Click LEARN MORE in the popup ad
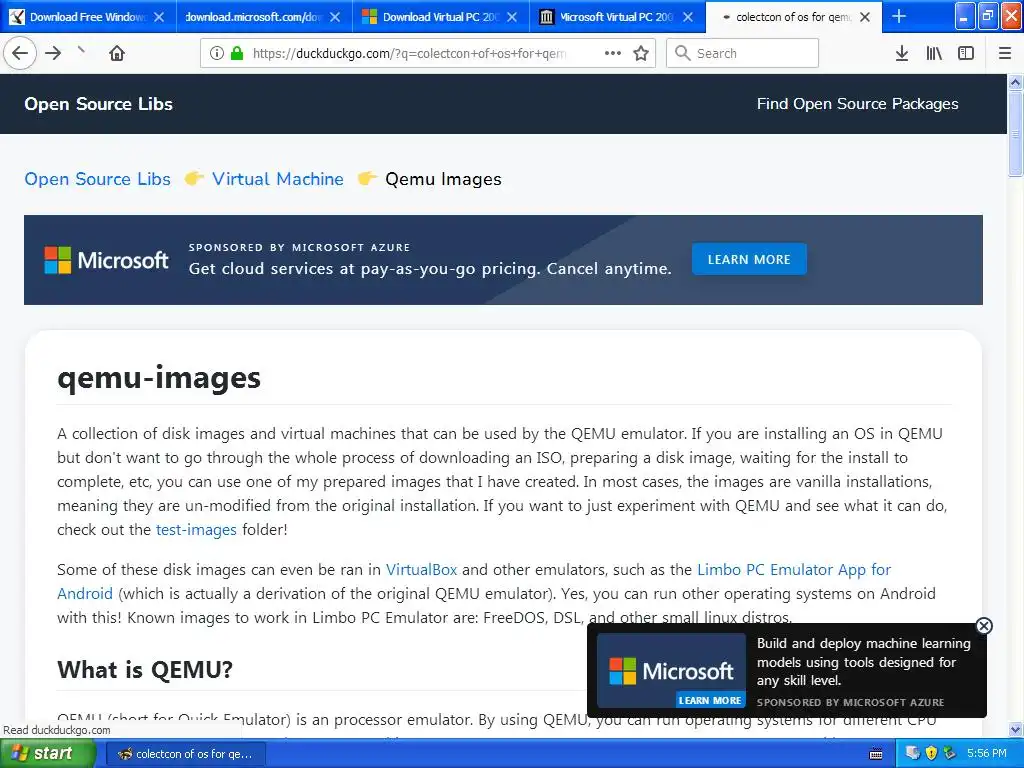 pos(710,700)
